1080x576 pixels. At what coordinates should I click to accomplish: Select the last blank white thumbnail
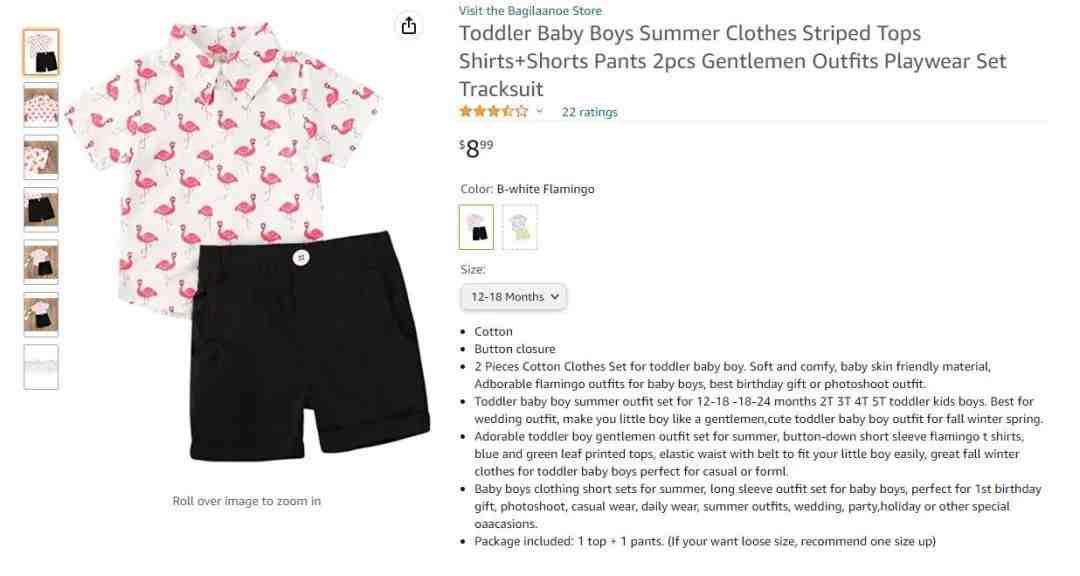41,367
